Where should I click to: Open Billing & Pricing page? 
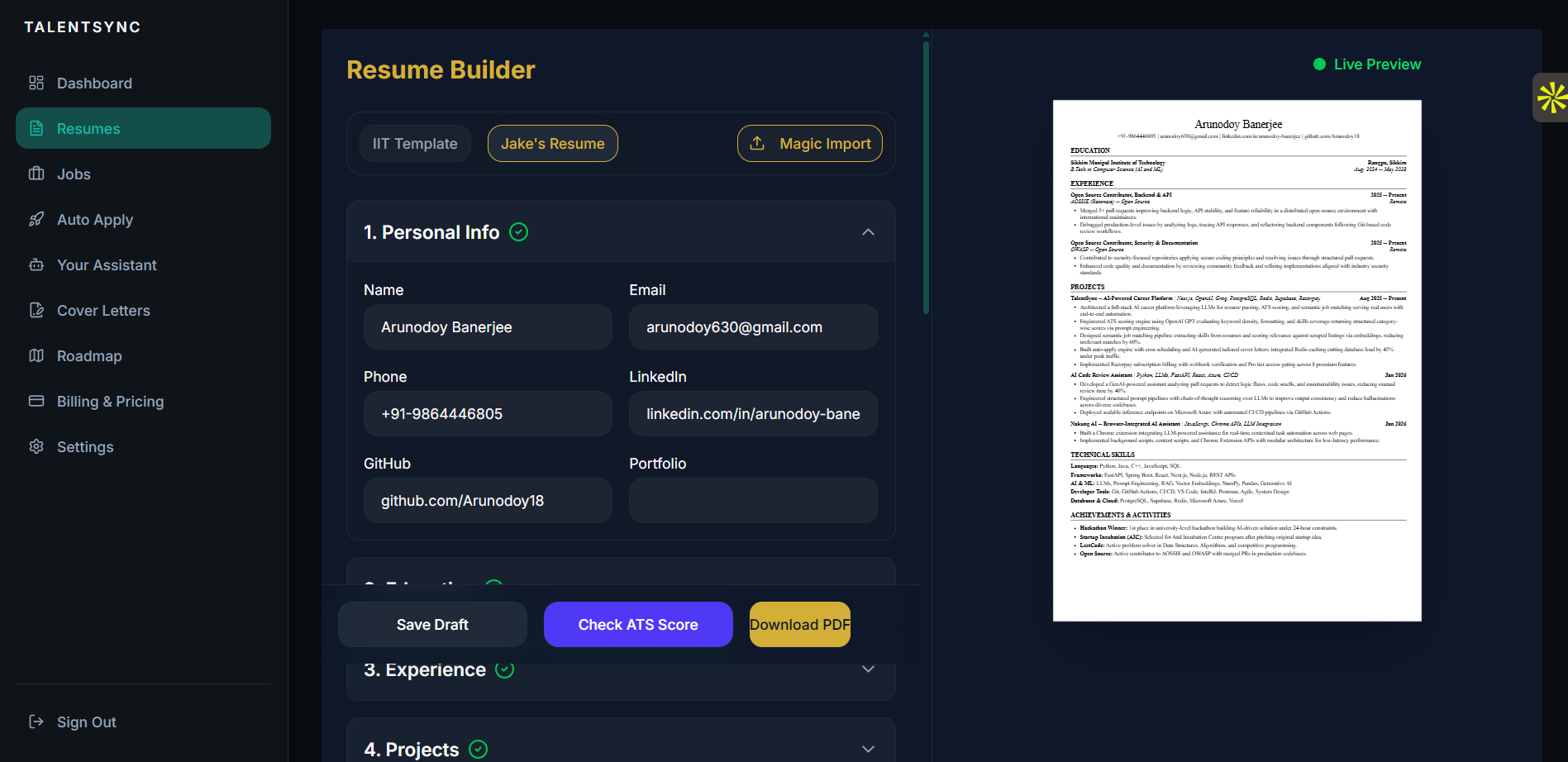143,401
